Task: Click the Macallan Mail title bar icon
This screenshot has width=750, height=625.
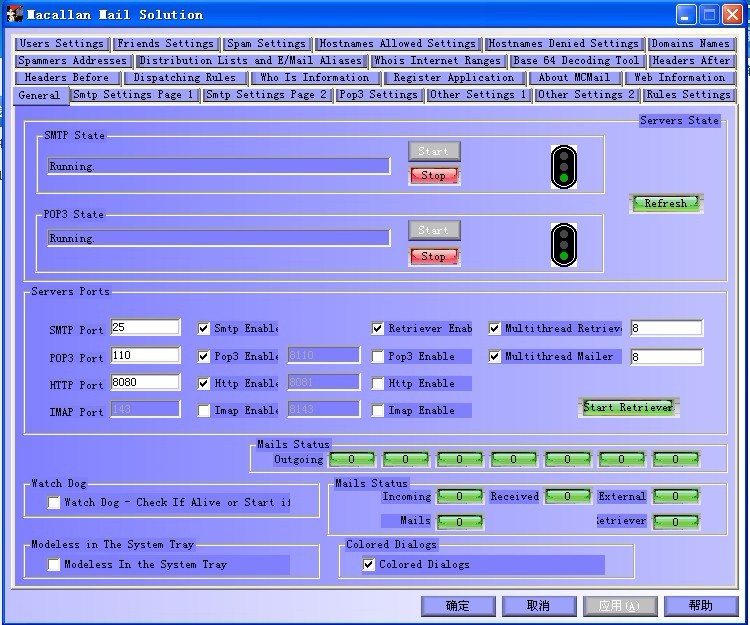Action: [x=14, y=14]
